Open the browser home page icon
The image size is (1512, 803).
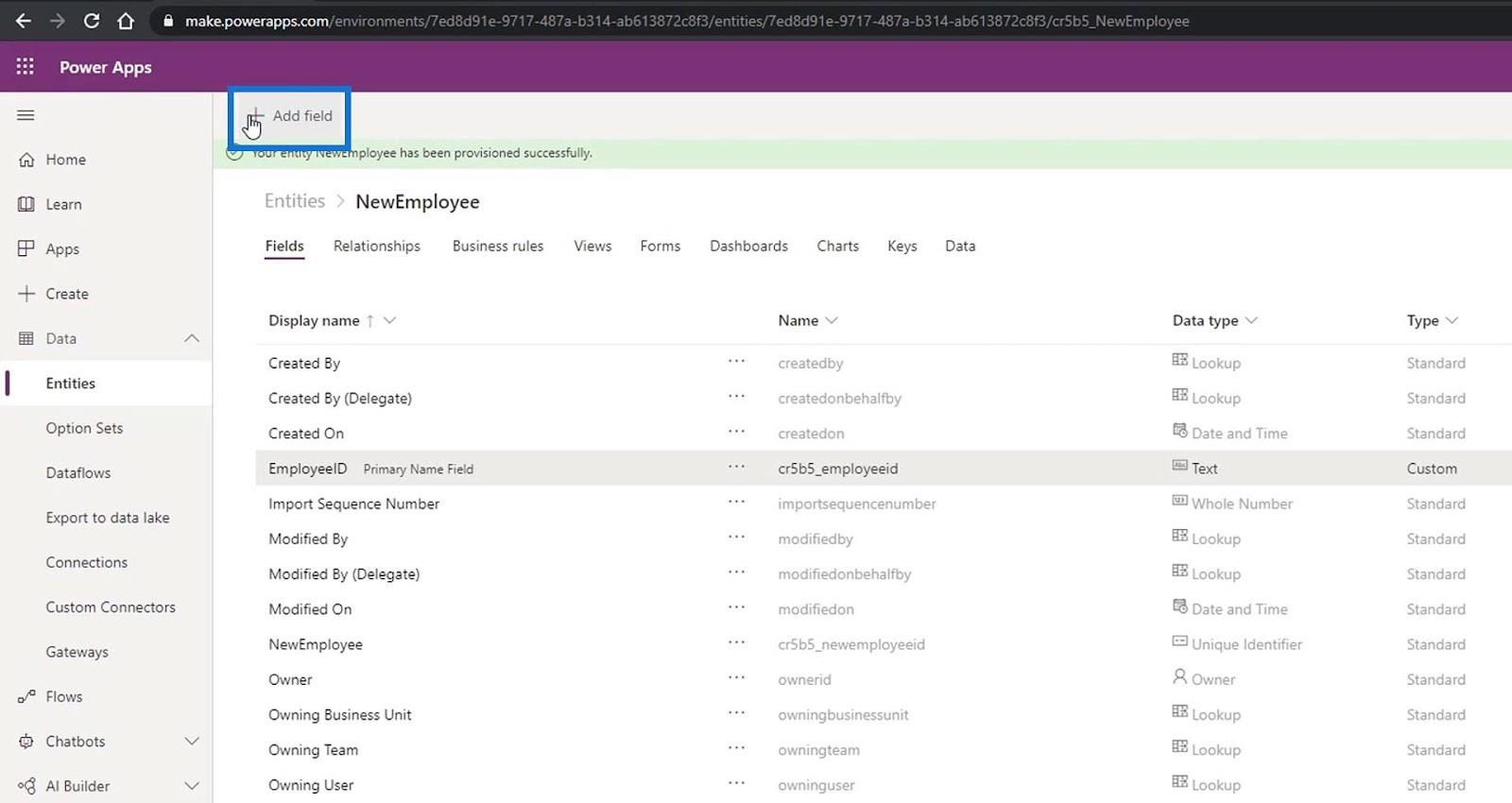tap(126, 20)
